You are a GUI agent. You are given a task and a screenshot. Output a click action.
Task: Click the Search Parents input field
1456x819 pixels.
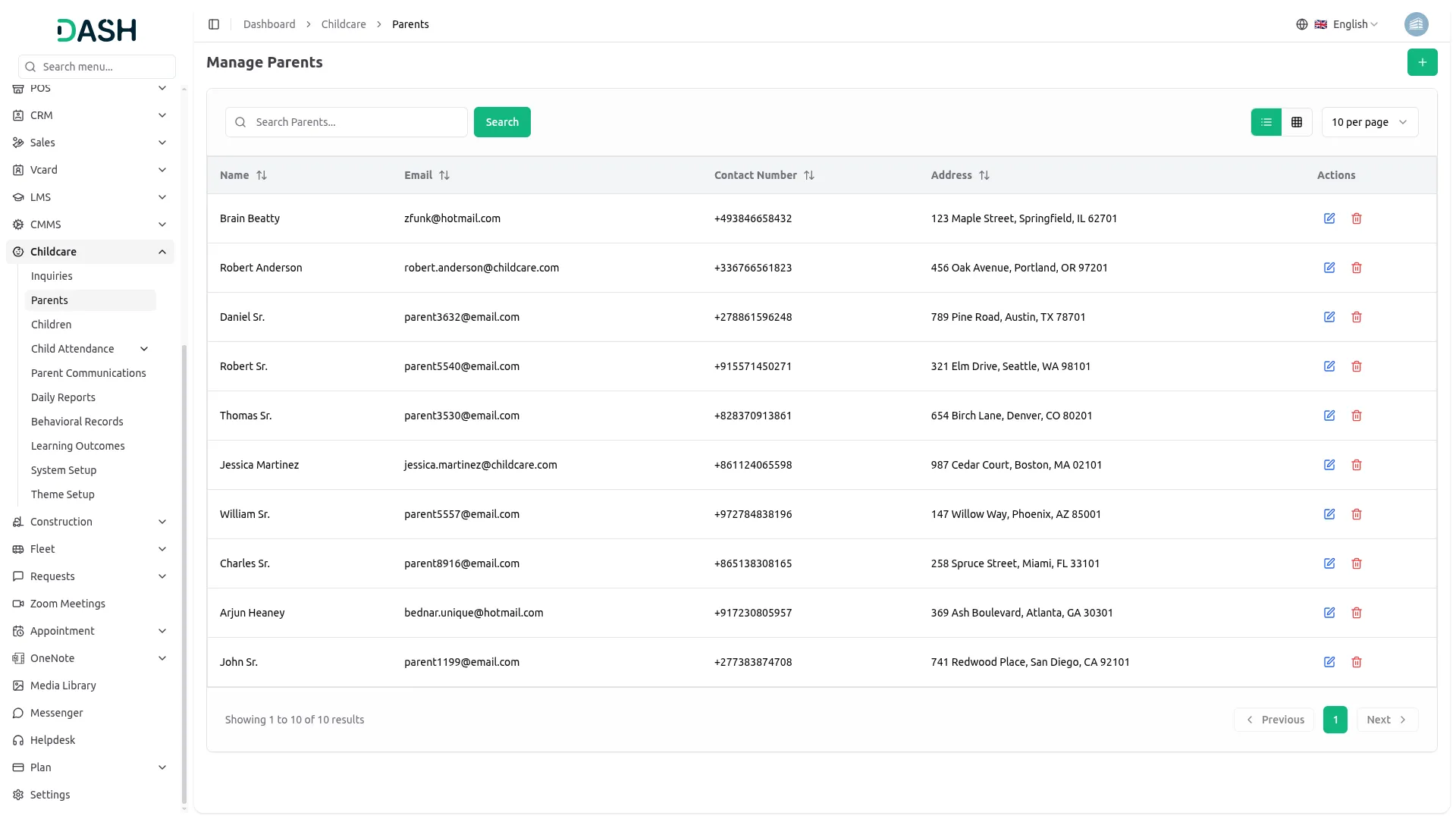[356, 122]
